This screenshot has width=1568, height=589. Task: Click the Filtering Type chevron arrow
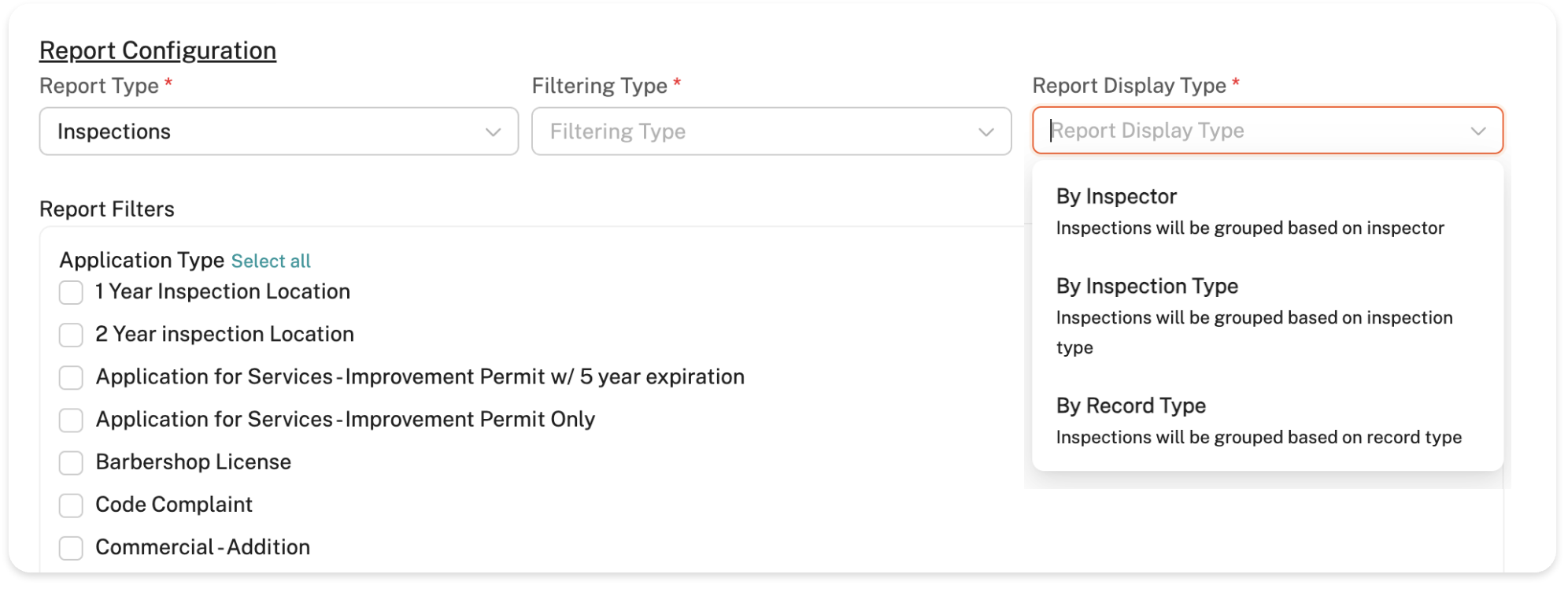986,132
